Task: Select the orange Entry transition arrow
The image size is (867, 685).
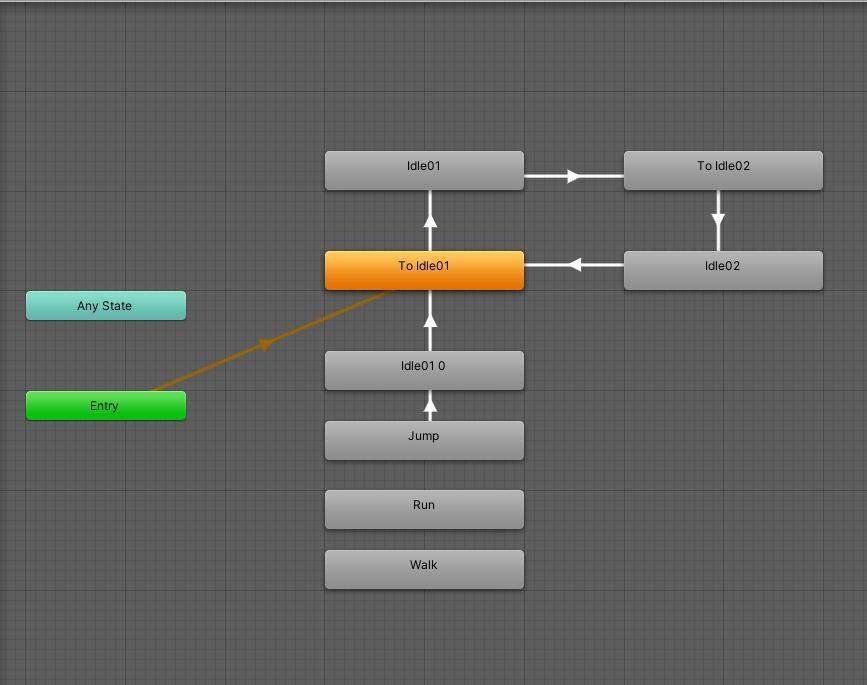Action: (265, 343)
